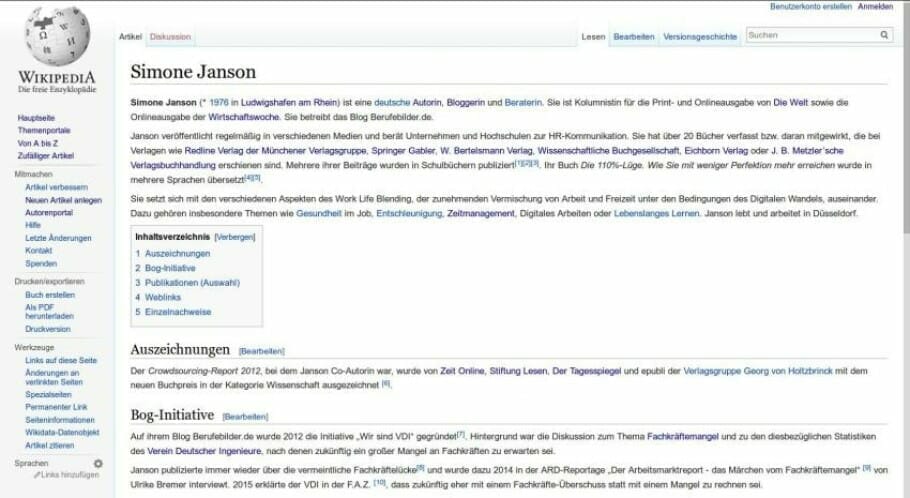Click Buch erstellen
Viewport: 910px width, 498px height.
click(x=50, y=295)
